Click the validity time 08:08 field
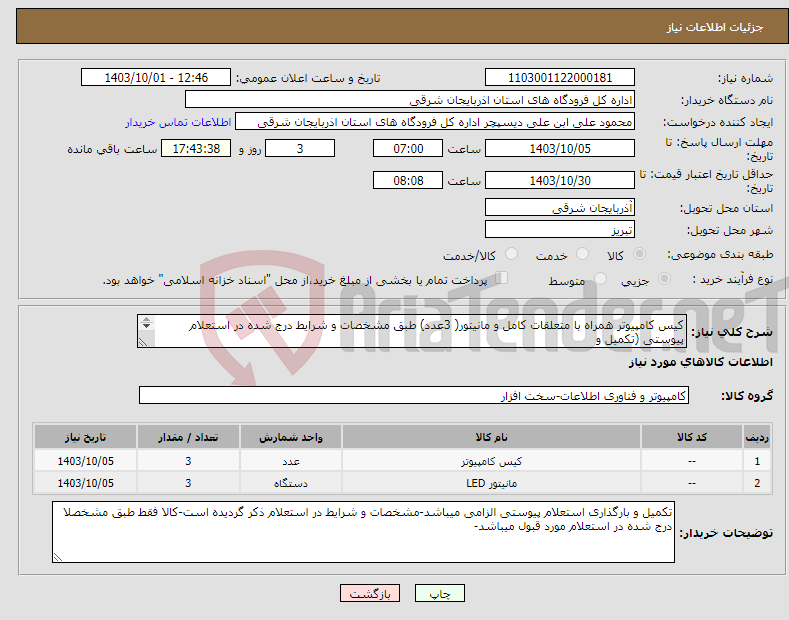The height and width of the screenshot is (620, 789). [x=408, y=180]
